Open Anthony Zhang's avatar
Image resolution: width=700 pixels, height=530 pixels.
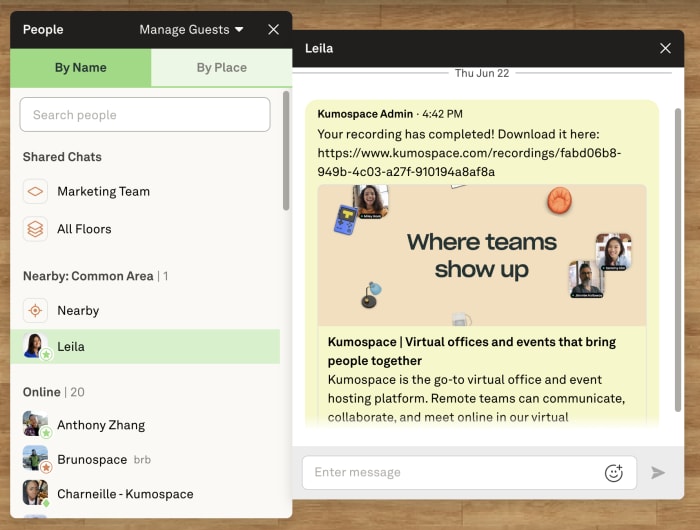tap(35, 424)
